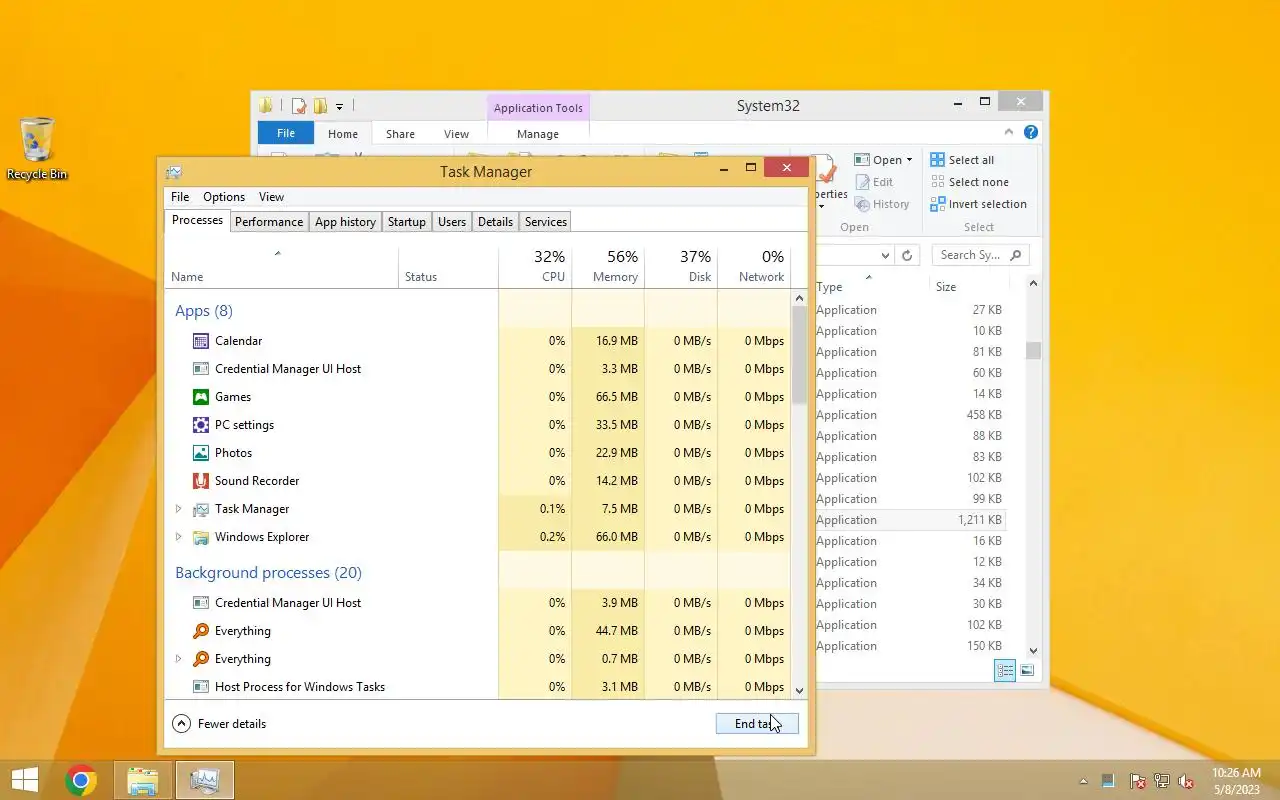Image resolution: width=1280 pixels, height=800 pixels.
Task: Click the History button in Explorer ribbon
Action: [x=882, y=204]
